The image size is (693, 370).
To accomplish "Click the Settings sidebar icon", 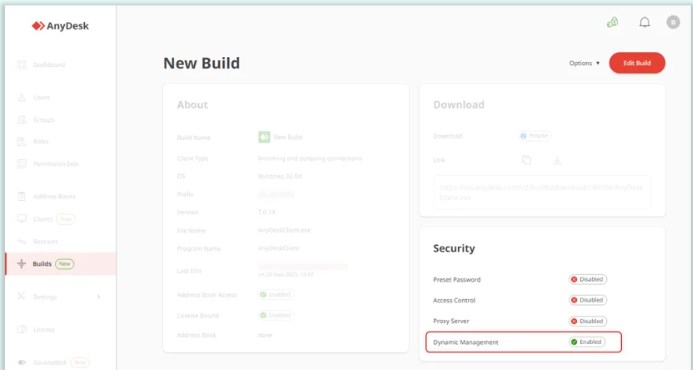I will (x=22, y=296).
